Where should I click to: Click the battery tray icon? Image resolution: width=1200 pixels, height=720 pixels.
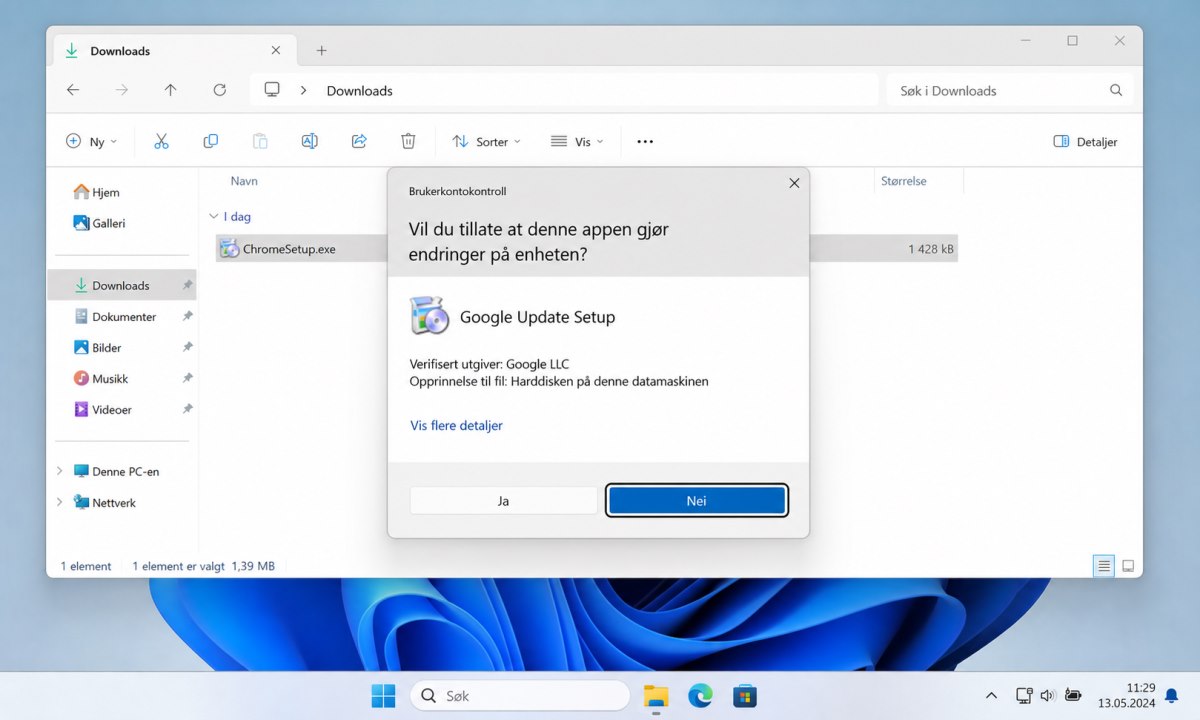point(1073,695)
